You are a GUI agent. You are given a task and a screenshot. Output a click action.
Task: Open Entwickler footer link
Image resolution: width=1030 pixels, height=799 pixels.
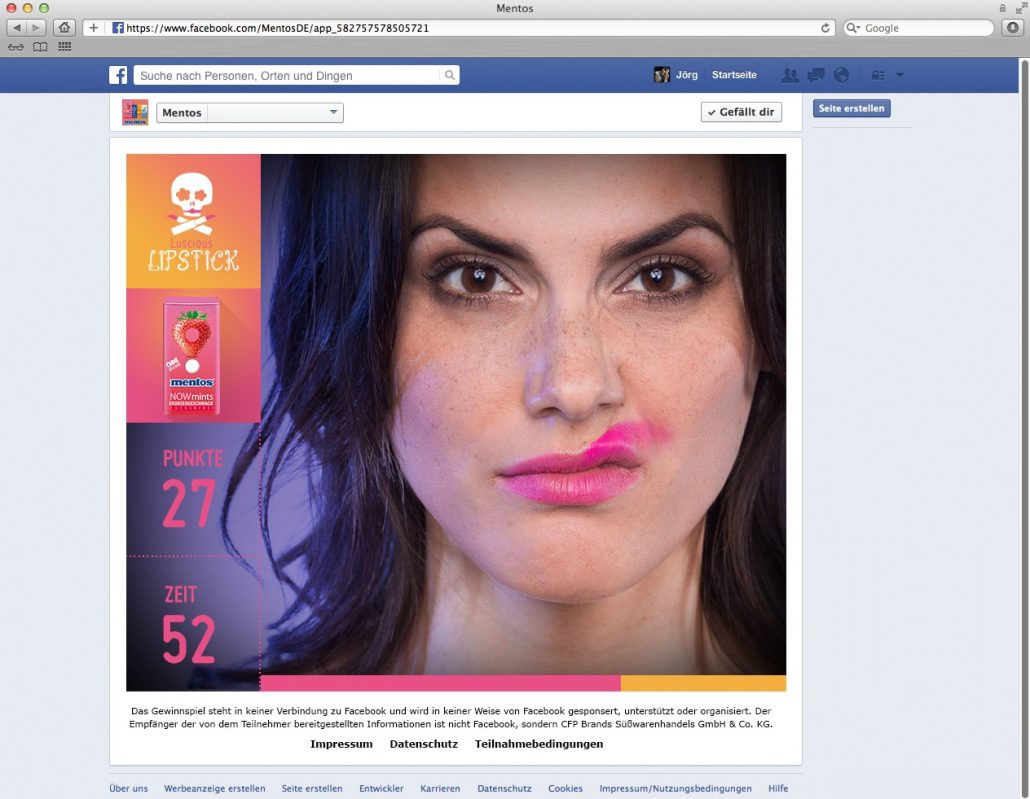click(381, 788)
